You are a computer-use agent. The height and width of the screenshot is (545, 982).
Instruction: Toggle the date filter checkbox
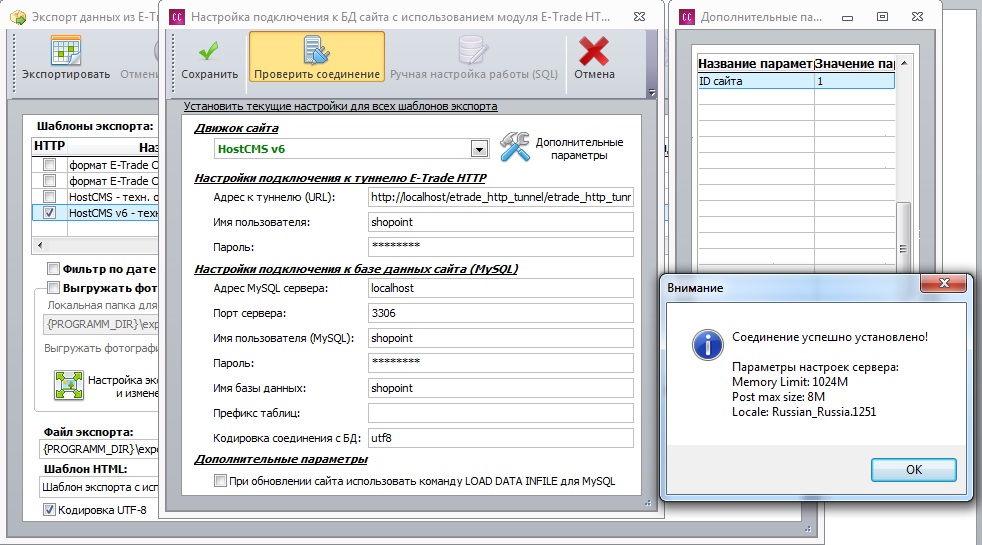53,269
